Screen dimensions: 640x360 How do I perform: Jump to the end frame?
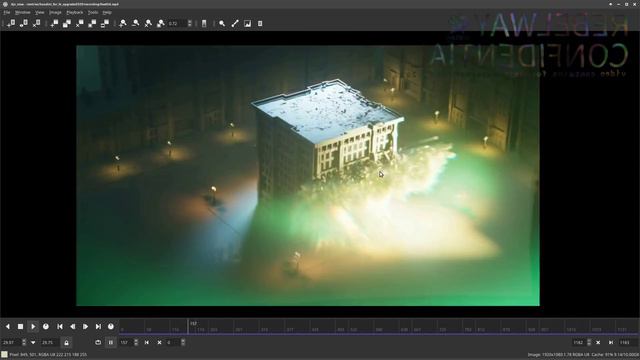98,327
